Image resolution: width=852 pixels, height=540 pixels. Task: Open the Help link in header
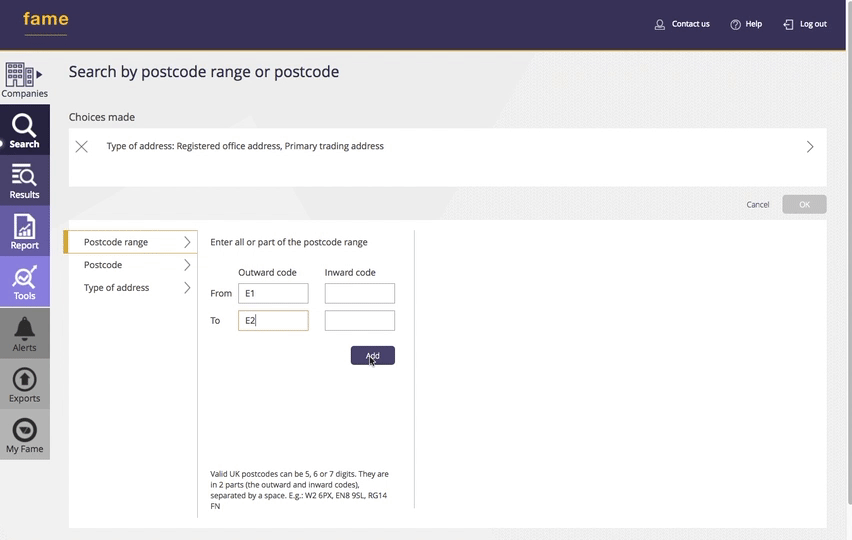(746, 24)
